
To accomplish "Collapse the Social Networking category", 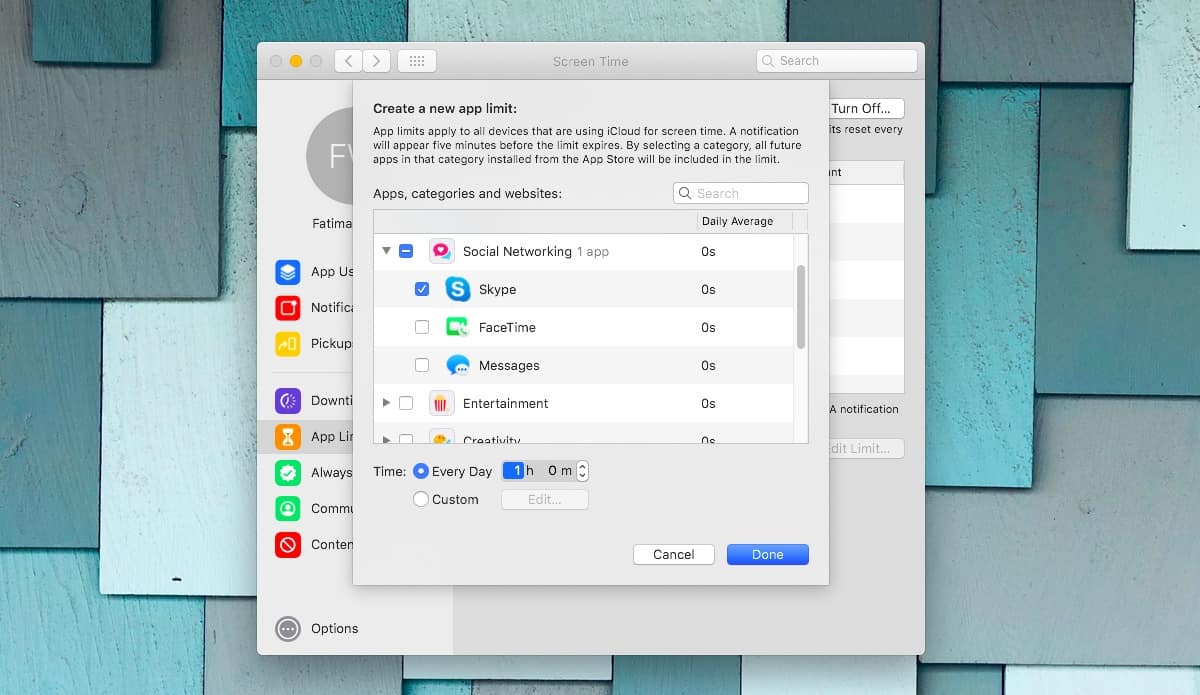I will [386, 251].
